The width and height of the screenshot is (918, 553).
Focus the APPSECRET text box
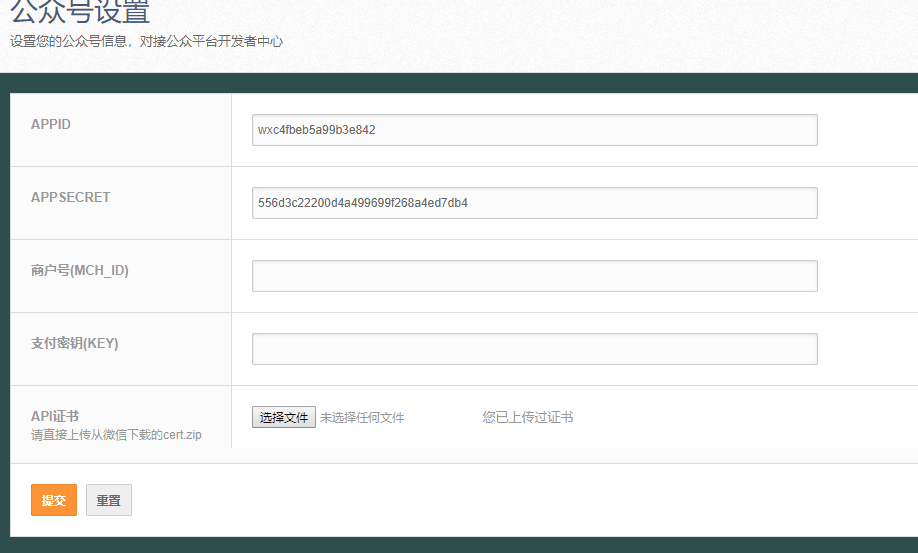click(535, 203)
